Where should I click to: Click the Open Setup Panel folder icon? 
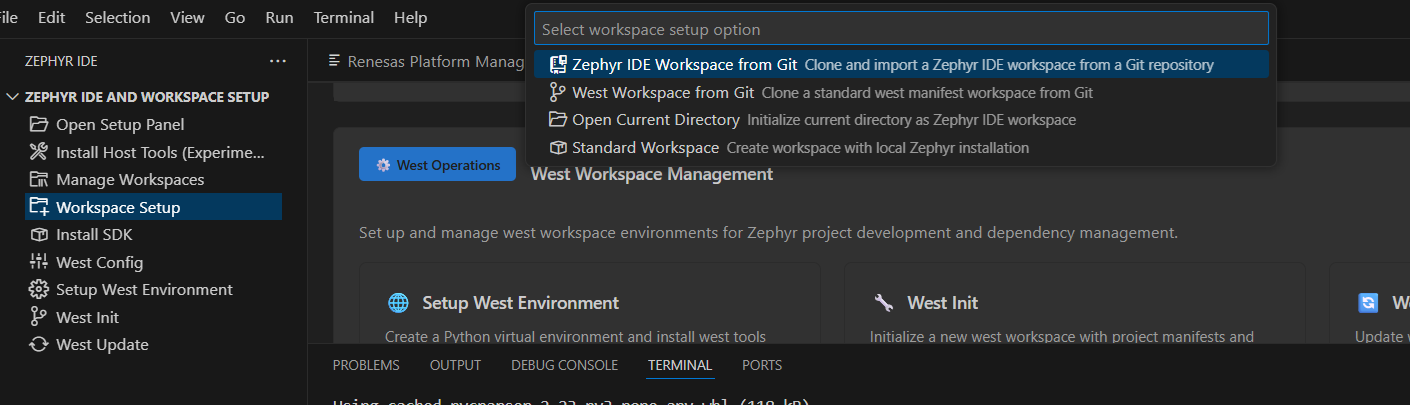click(39, 125)
